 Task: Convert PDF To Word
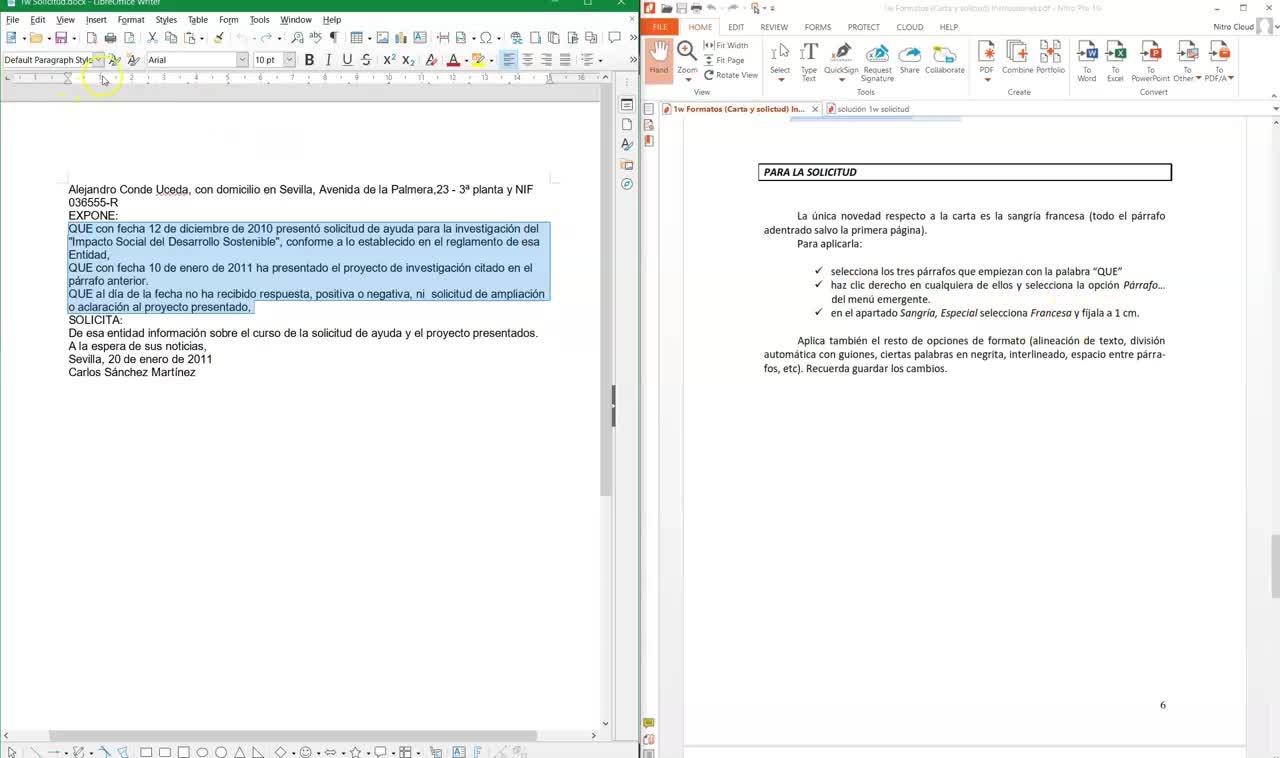click(x=1087, y=60)
